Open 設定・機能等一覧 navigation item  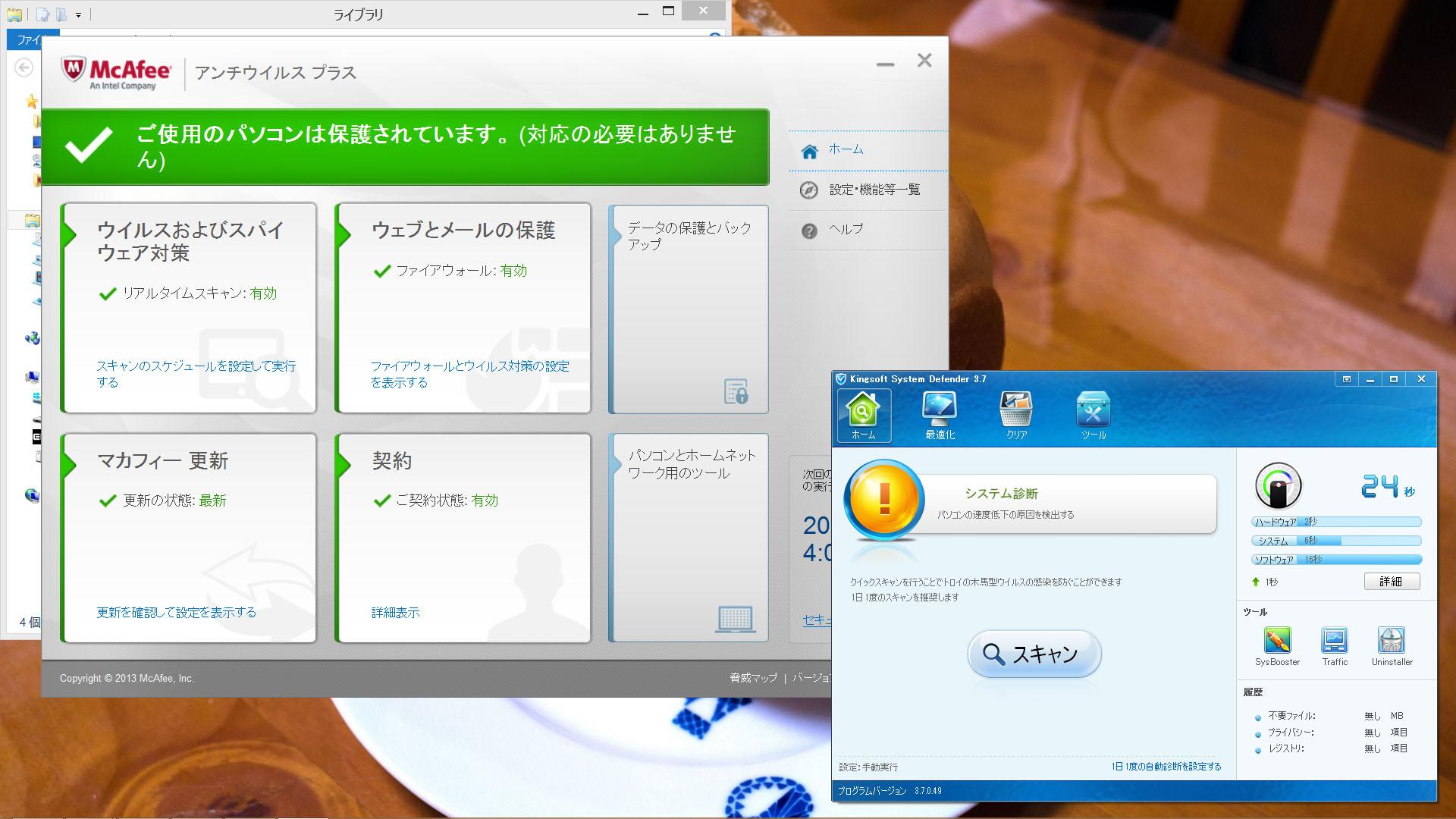874,190
